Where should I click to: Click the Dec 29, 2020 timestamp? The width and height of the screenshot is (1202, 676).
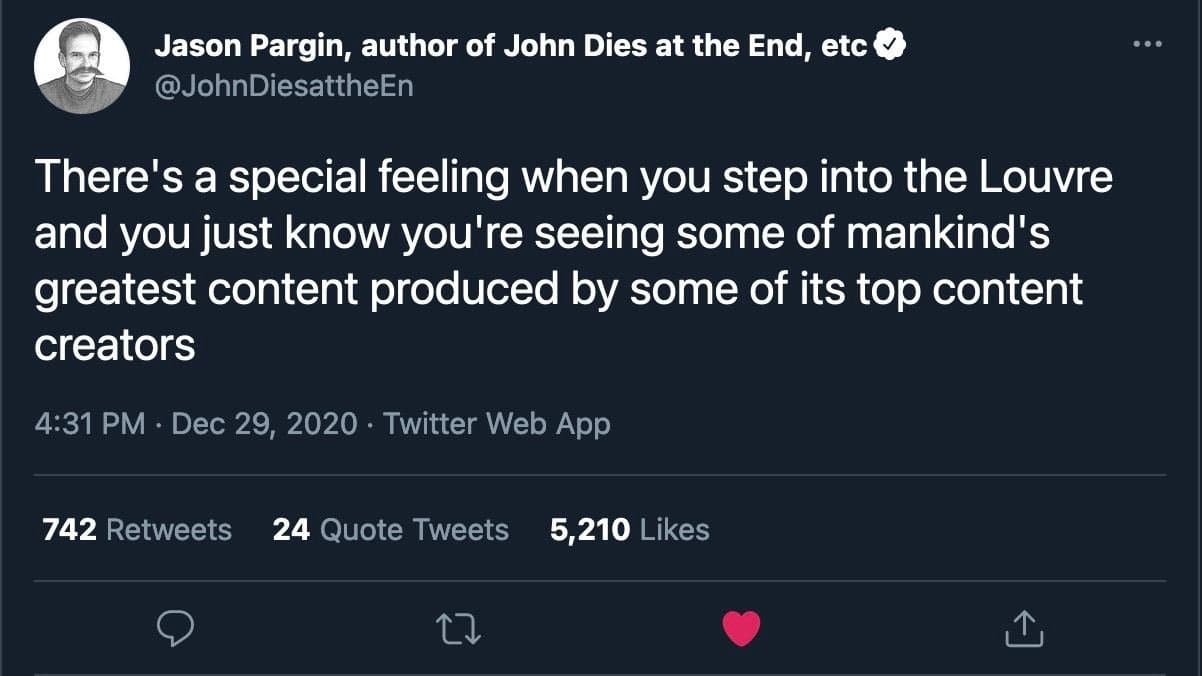click(x=267, y=424)
